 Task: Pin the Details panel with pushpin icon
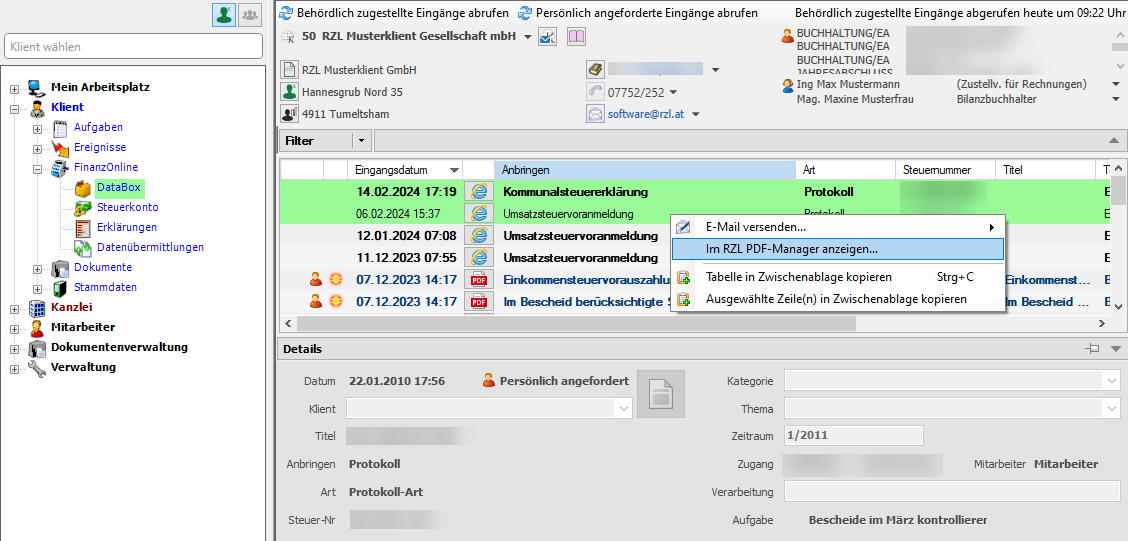[x=1092, y=349]
